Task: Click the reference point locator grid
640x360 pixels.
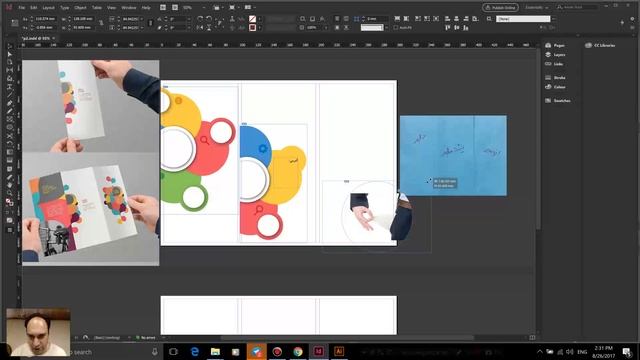Action: [x=15, y=23]
